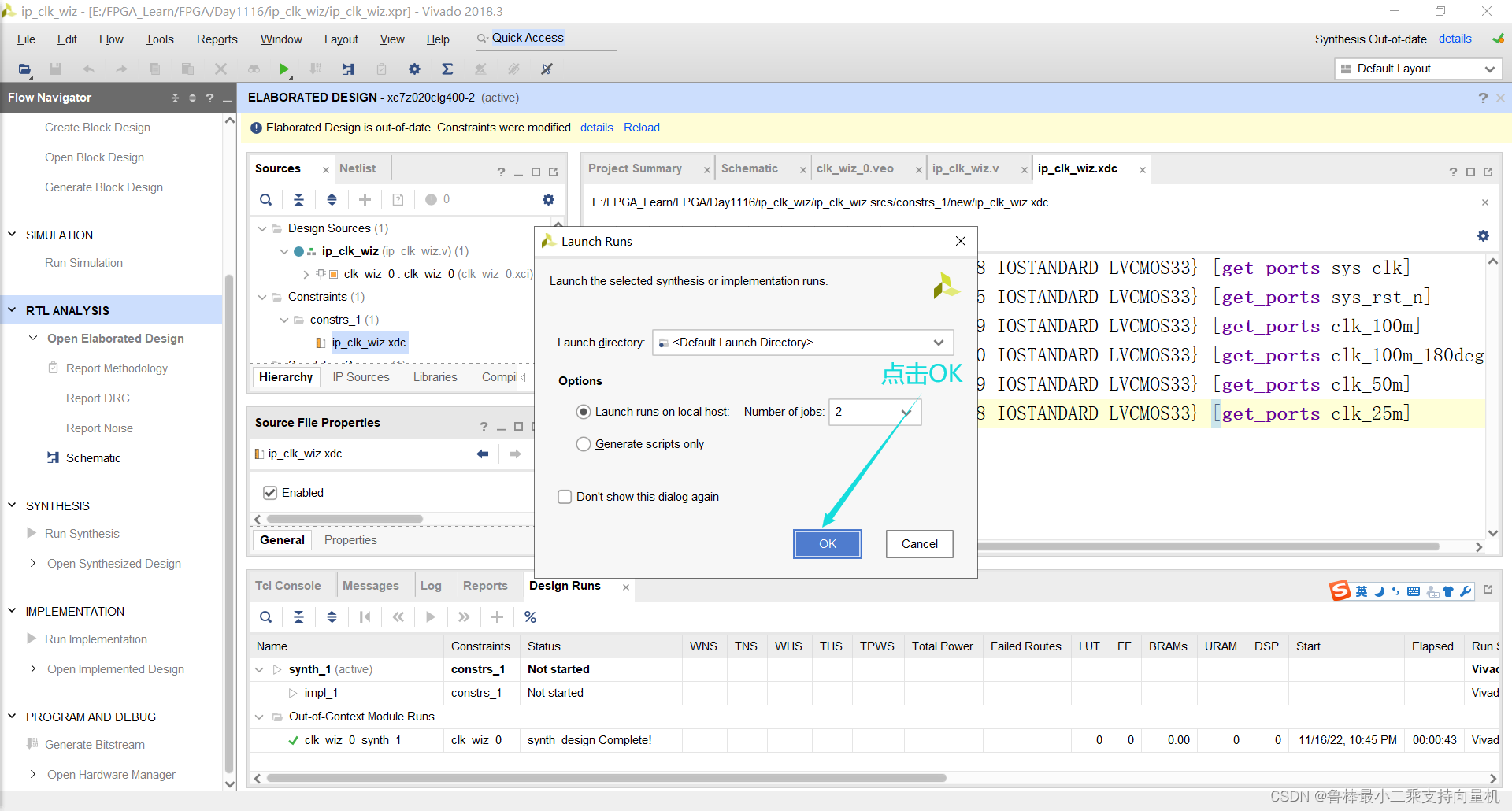The height and width of the screenshot is (811, 1512).
Task: Collapse the IMPLEMENTATION section
Action: (12, 611)
